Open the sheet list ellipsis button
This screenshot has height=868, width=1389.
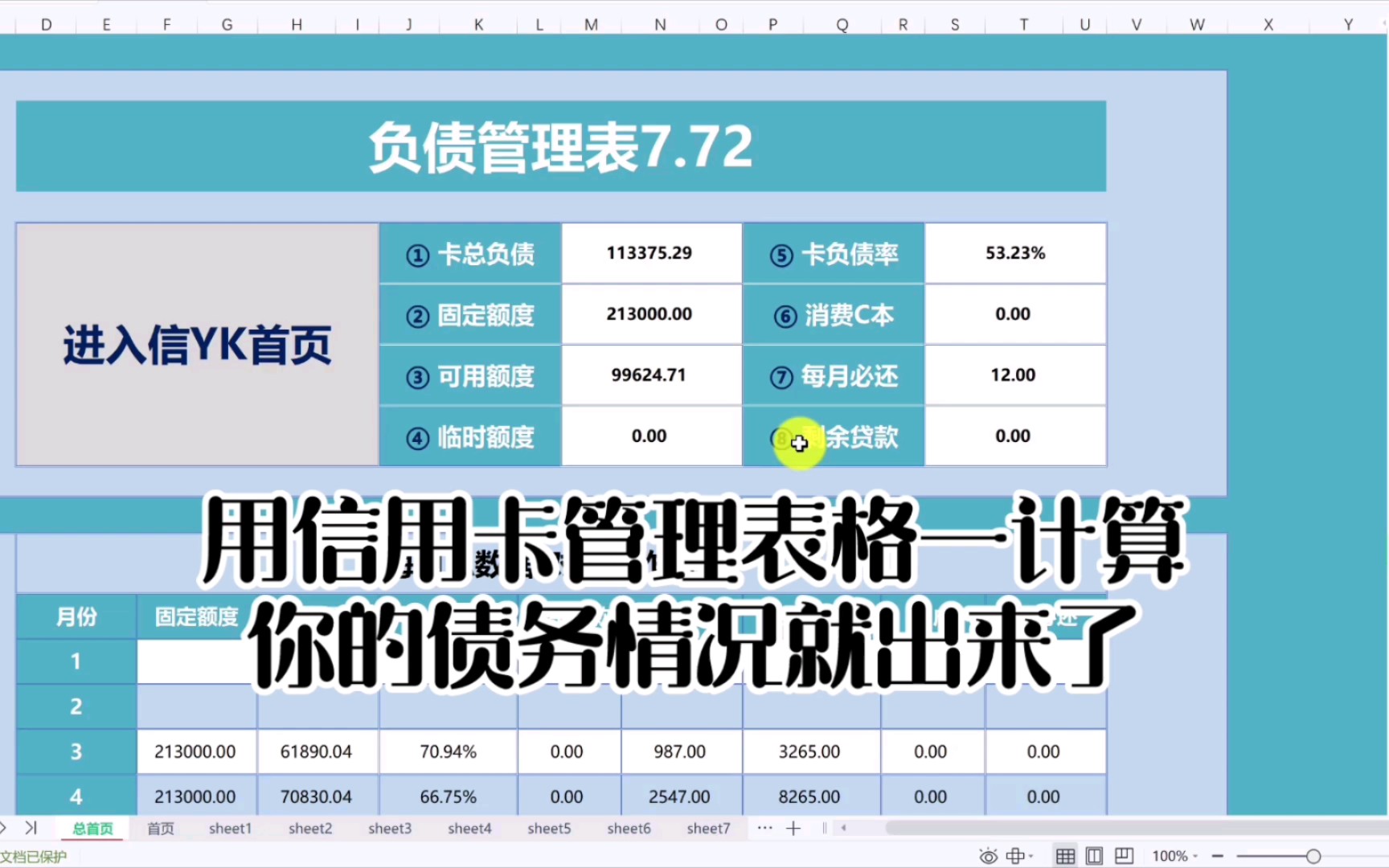764,828
